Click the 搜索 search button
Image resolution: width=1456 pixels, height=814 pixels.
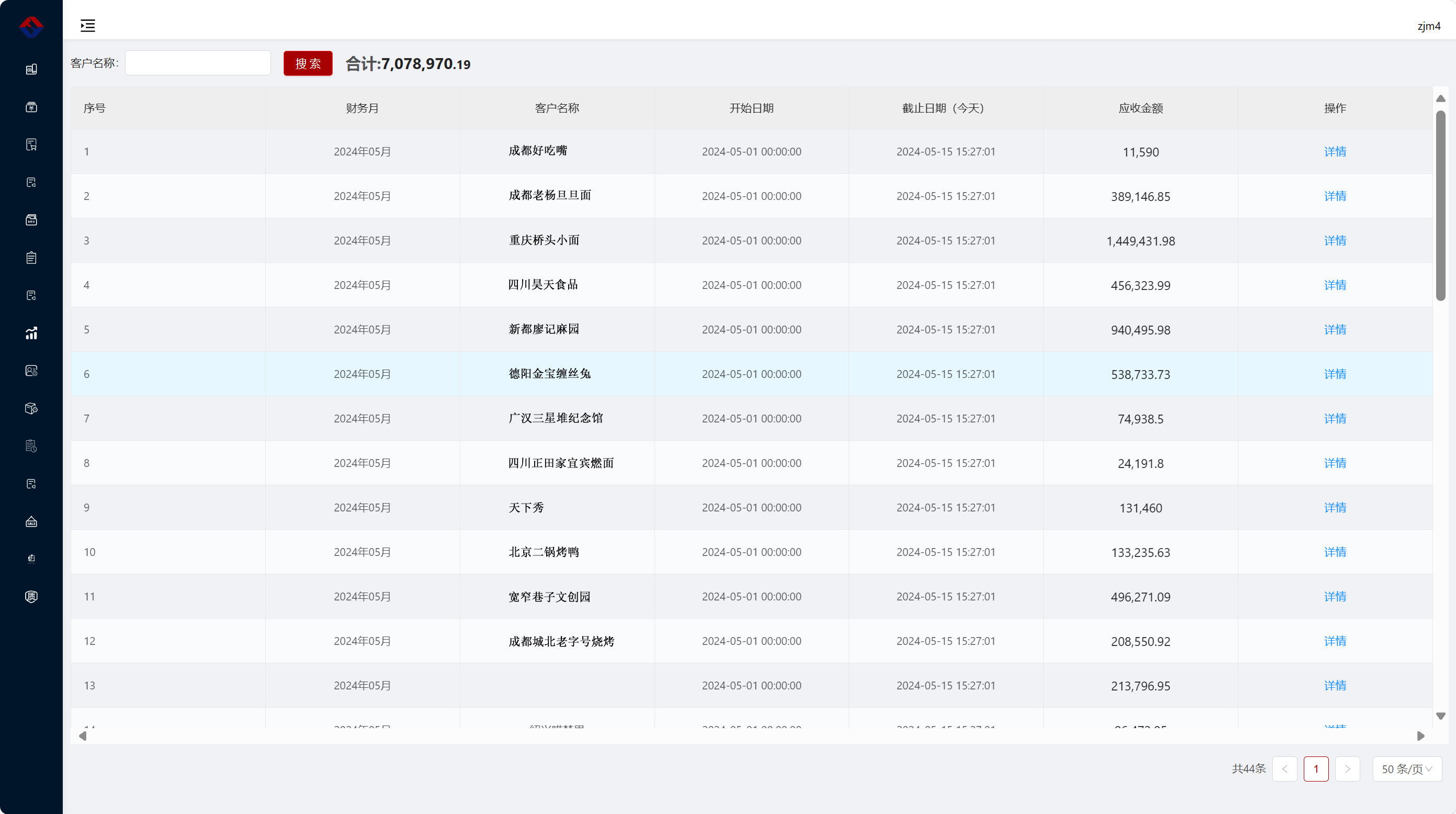[x=308, y=63]
